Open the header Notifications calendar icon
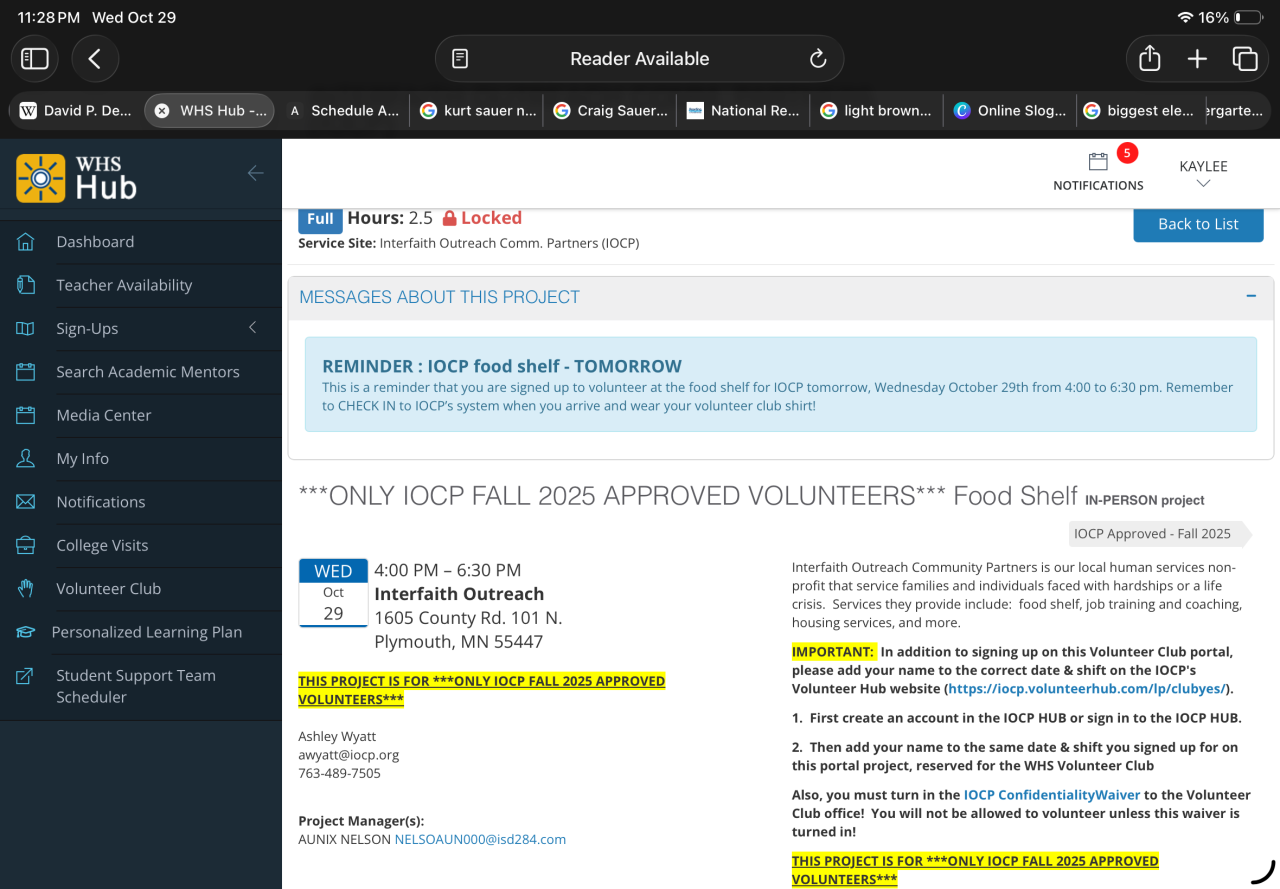Screen dimensions: 1280x889 coord(1098,162)
